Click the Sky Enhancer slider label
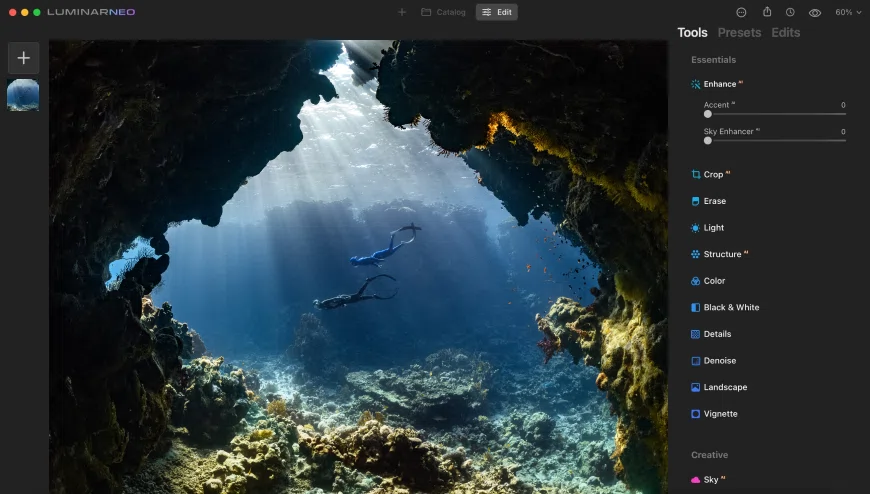Viewport: 870px width, 494px height. click(x=729, y=132)
